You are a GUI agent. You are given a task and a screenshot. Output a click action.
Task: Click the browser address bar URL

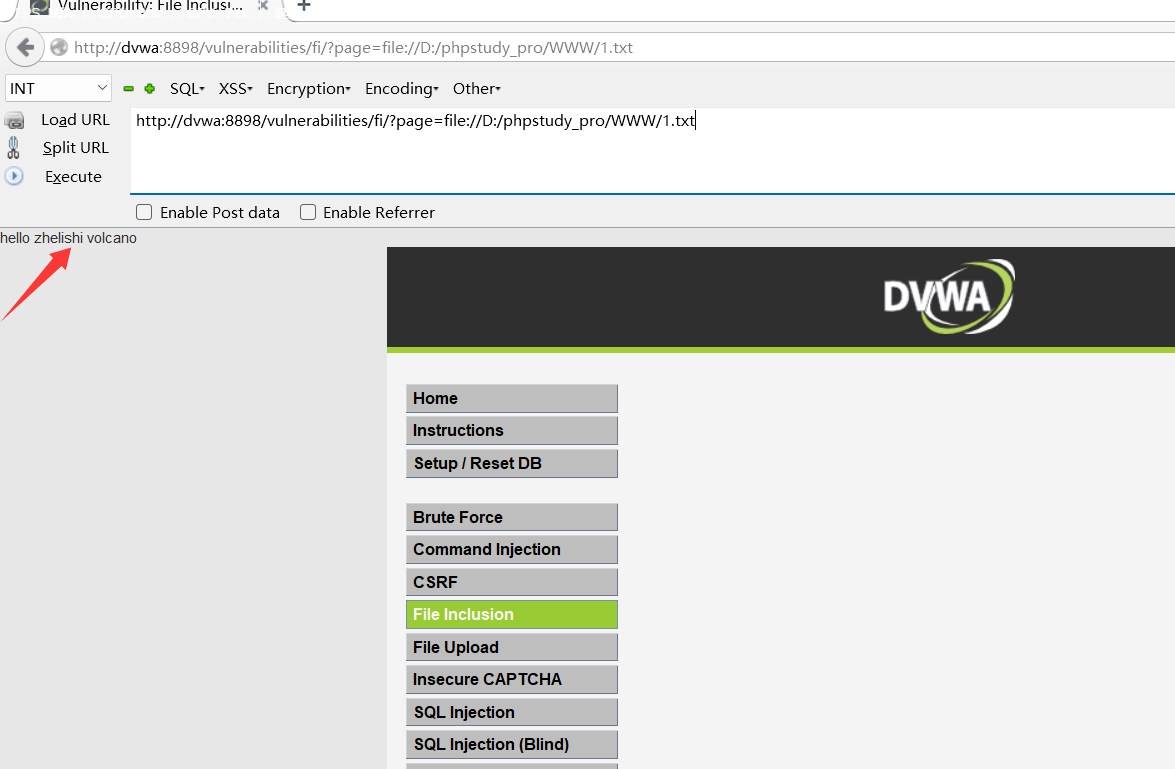click(353, 48)
